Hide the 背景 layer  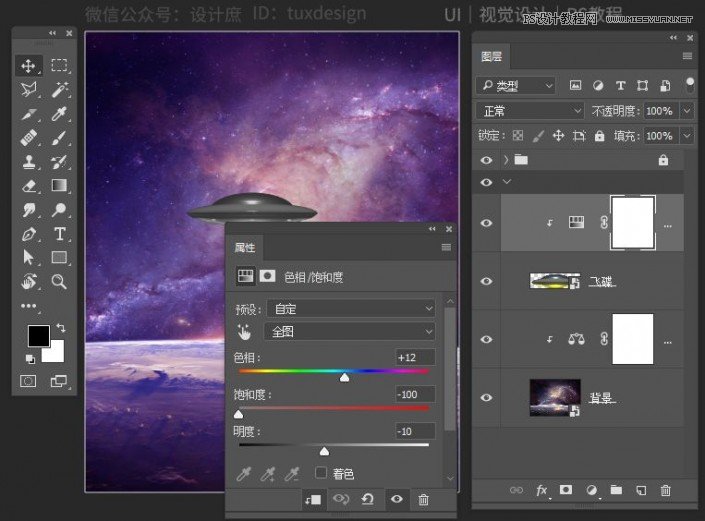tap(486, 397)
